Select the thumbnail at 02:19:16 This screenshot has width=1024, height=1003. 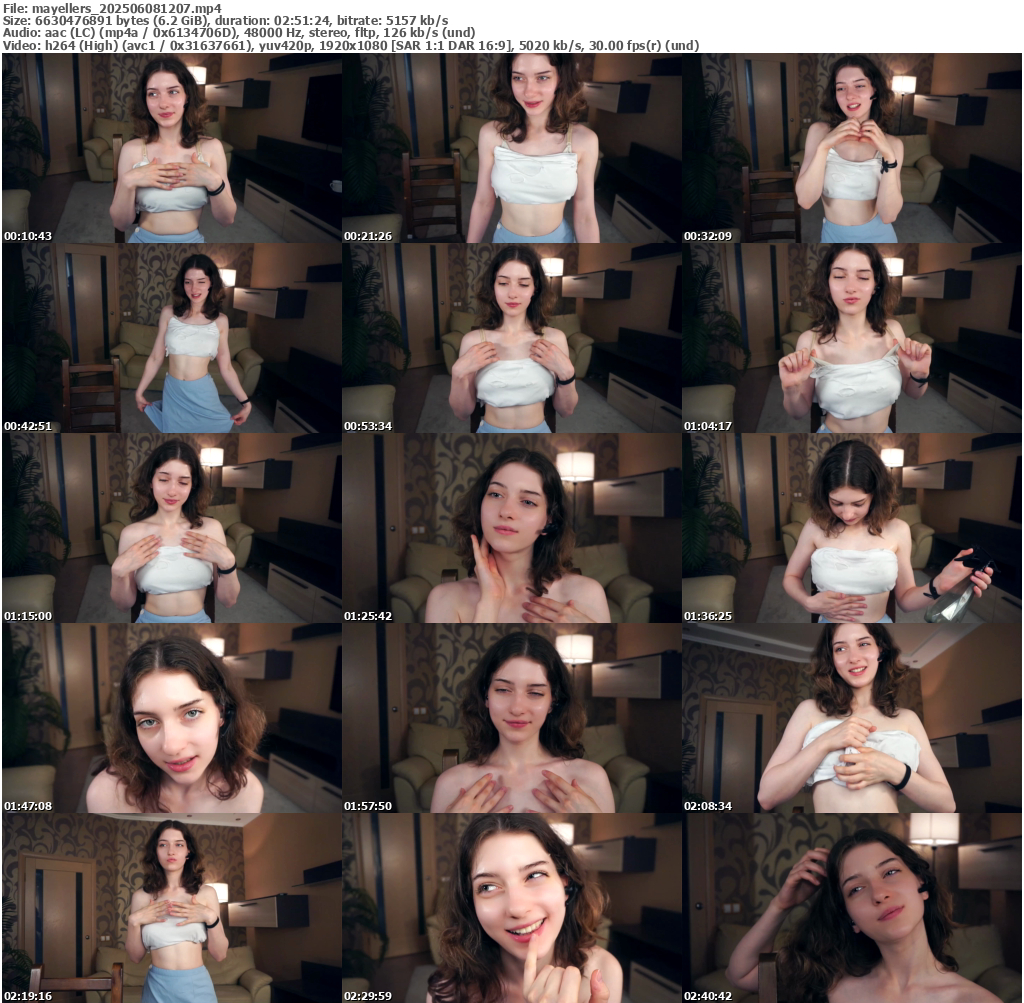[172, 908]
